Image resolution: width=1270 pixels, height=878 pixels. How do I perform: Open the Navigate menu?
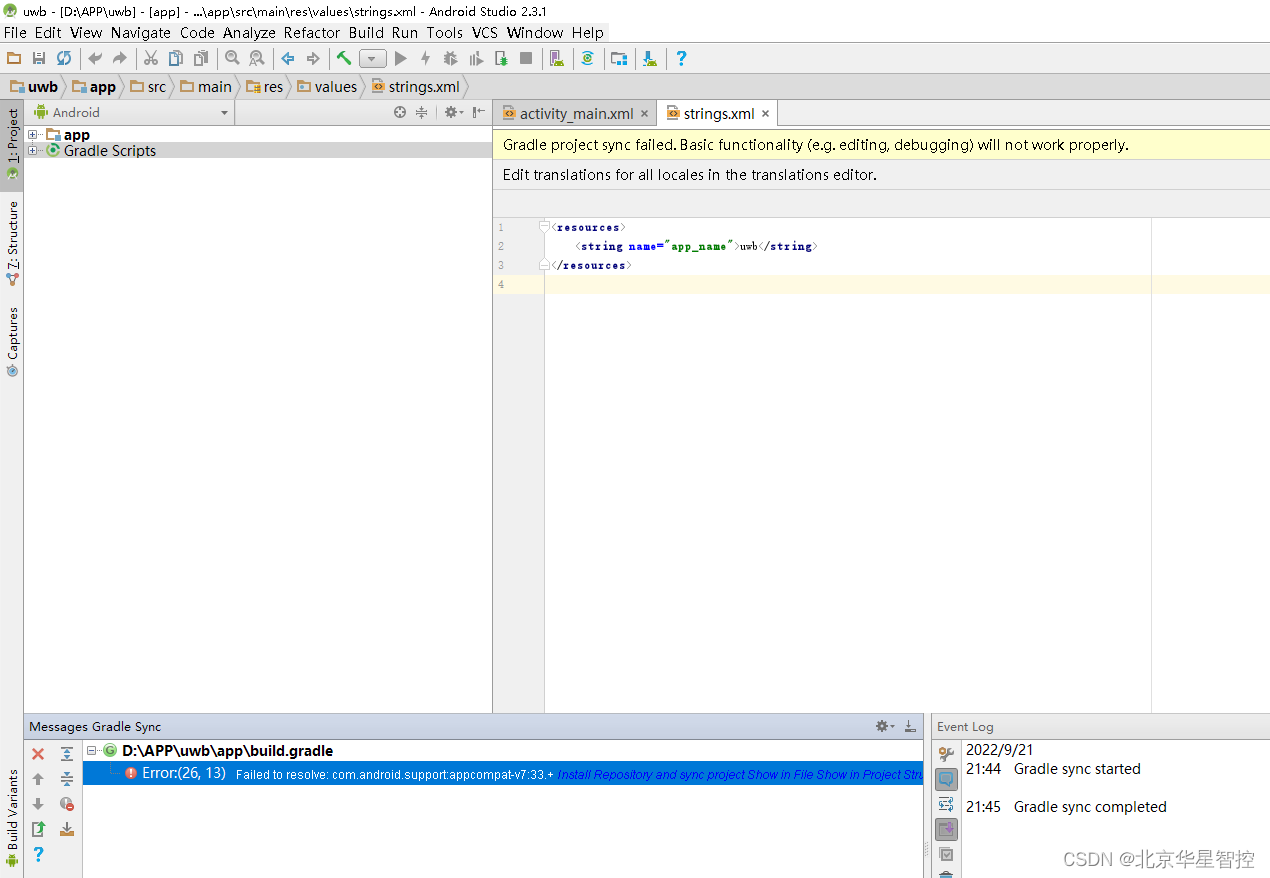point(141,32)
